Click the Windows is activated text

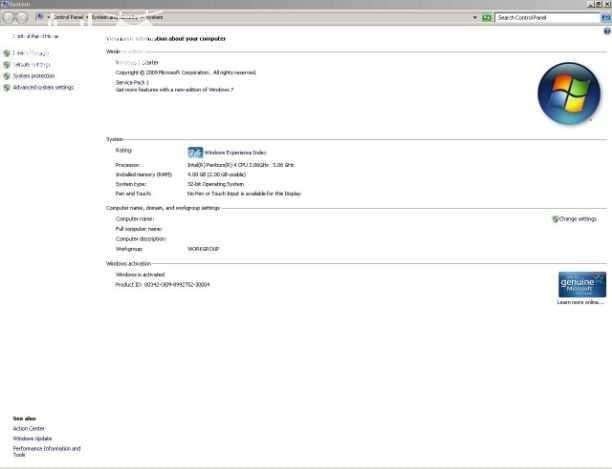140,275
